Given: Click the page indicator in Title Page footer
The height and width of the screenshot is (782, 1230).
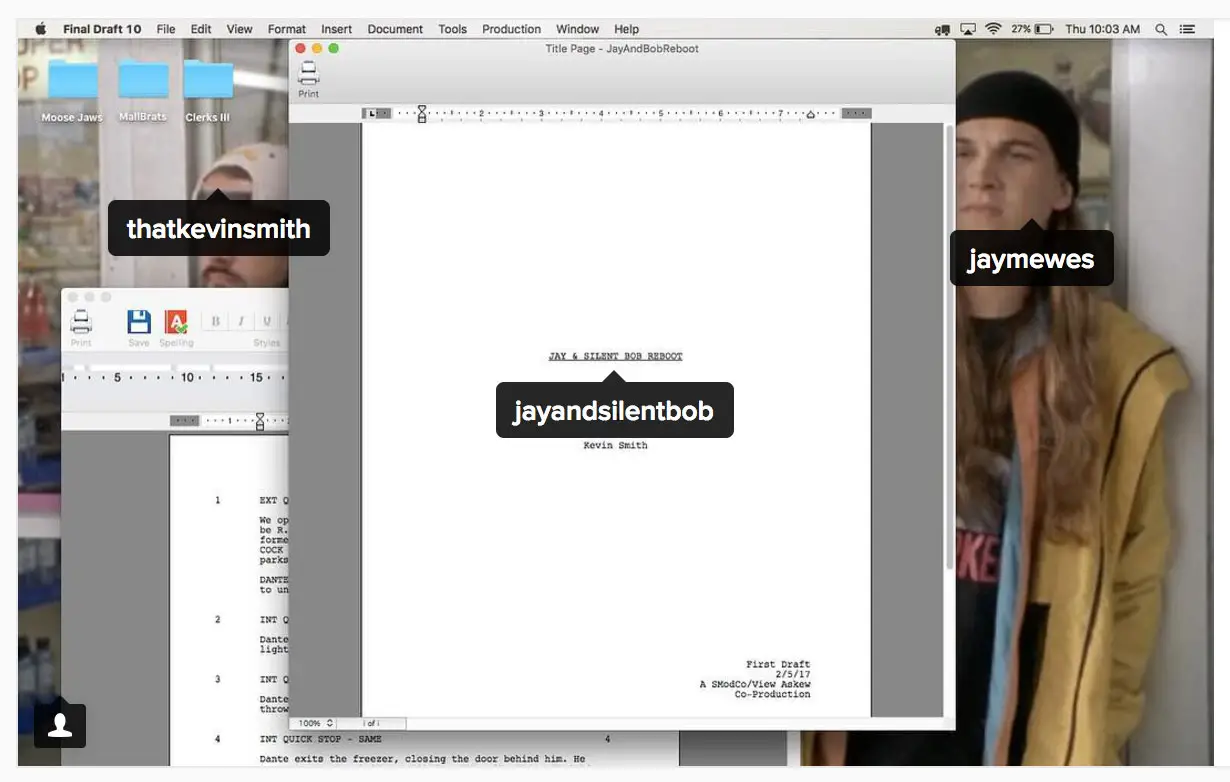Looking at the screenshot, I should click(x=372, y=723).
